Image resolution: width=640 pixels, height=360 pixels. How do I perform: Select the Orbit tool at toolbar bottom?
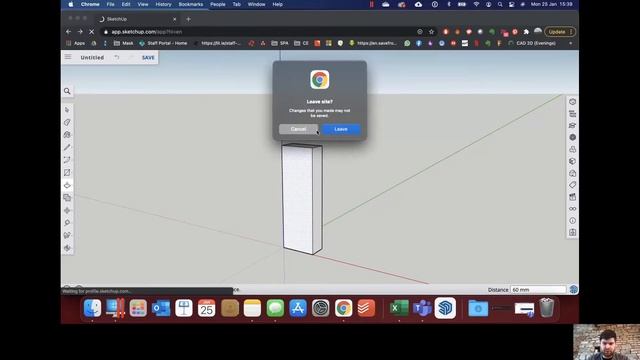point(67,248)
